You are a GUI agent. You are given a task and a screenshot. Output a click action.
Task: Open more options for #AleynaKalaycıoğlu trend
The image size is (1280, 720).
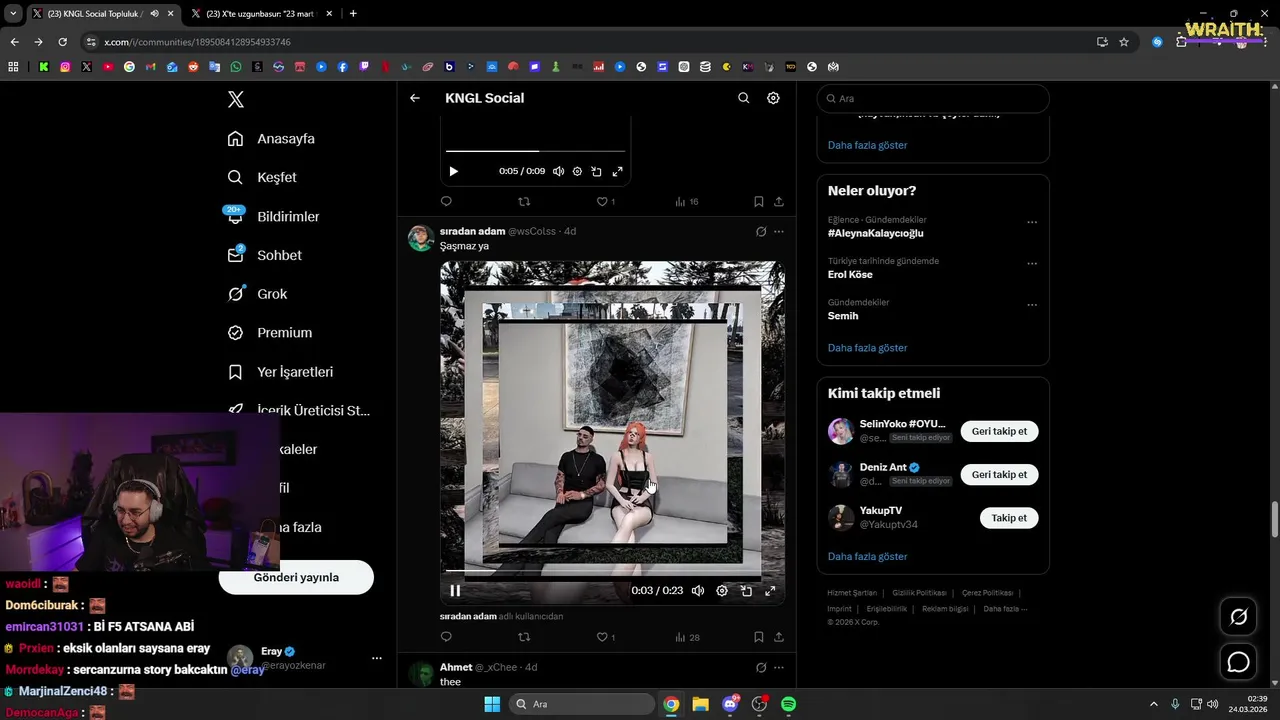click(x=1032, y=222)
